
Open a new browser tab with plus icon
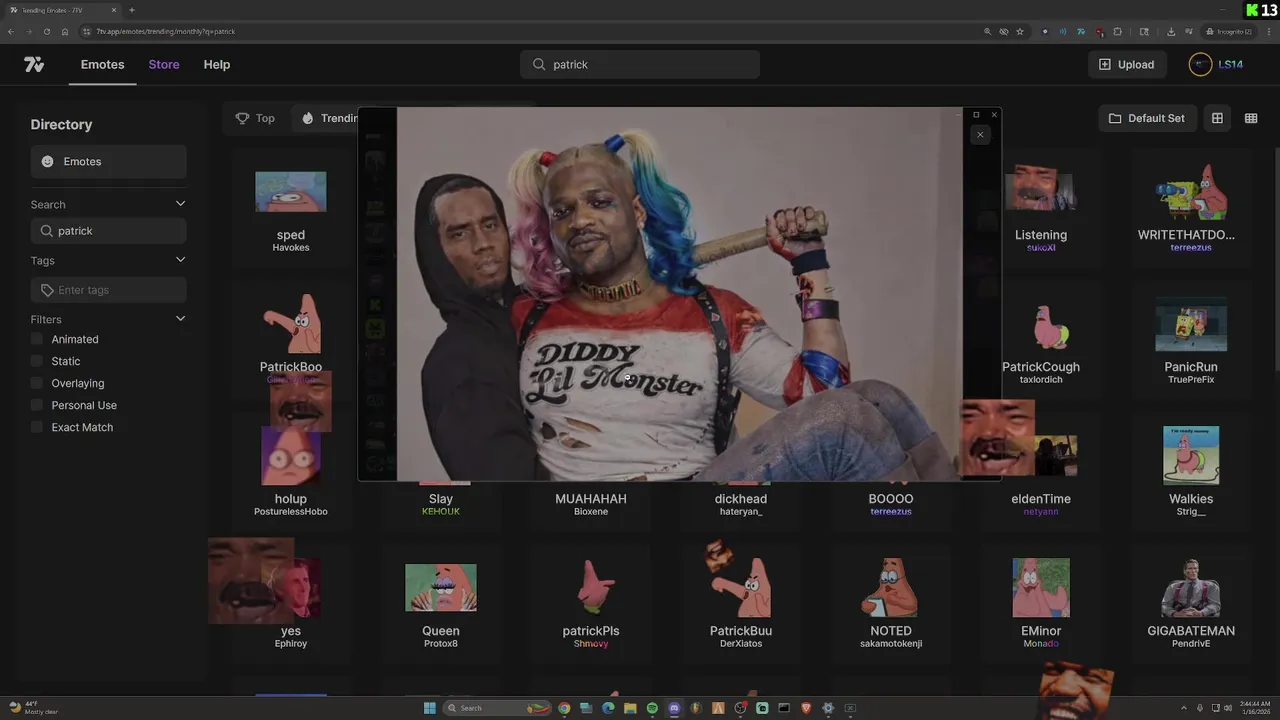131,10
